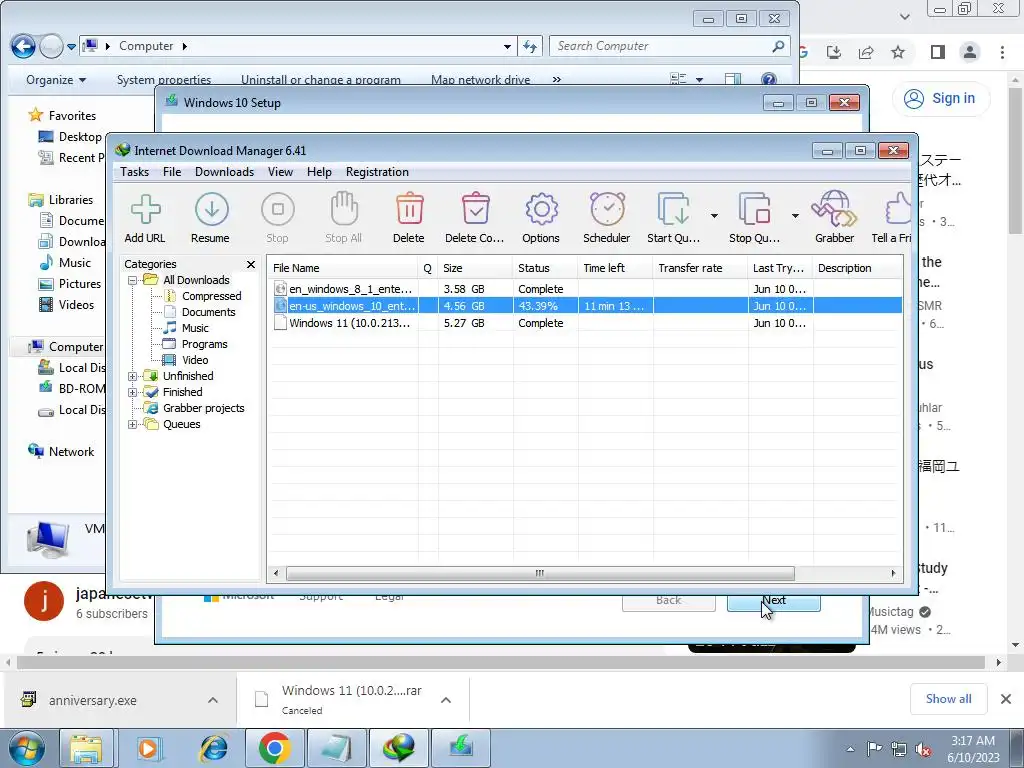1024x768 pixels.
Task: Open Stop Queue dropdown arrow
Action: coord(795,216)
